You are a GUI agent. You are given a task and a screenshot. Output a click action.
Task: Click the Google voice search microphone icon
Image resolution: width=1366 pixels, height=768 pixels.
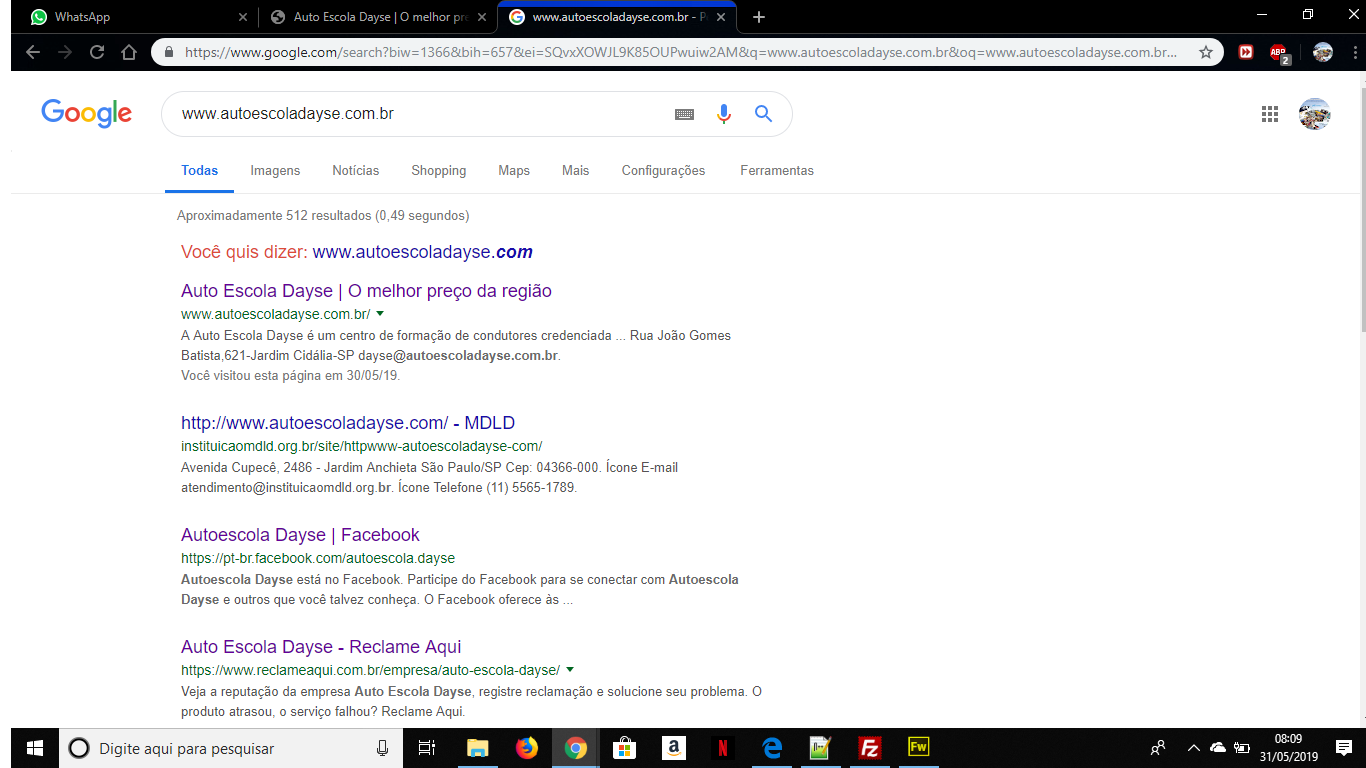pos(724,114)
